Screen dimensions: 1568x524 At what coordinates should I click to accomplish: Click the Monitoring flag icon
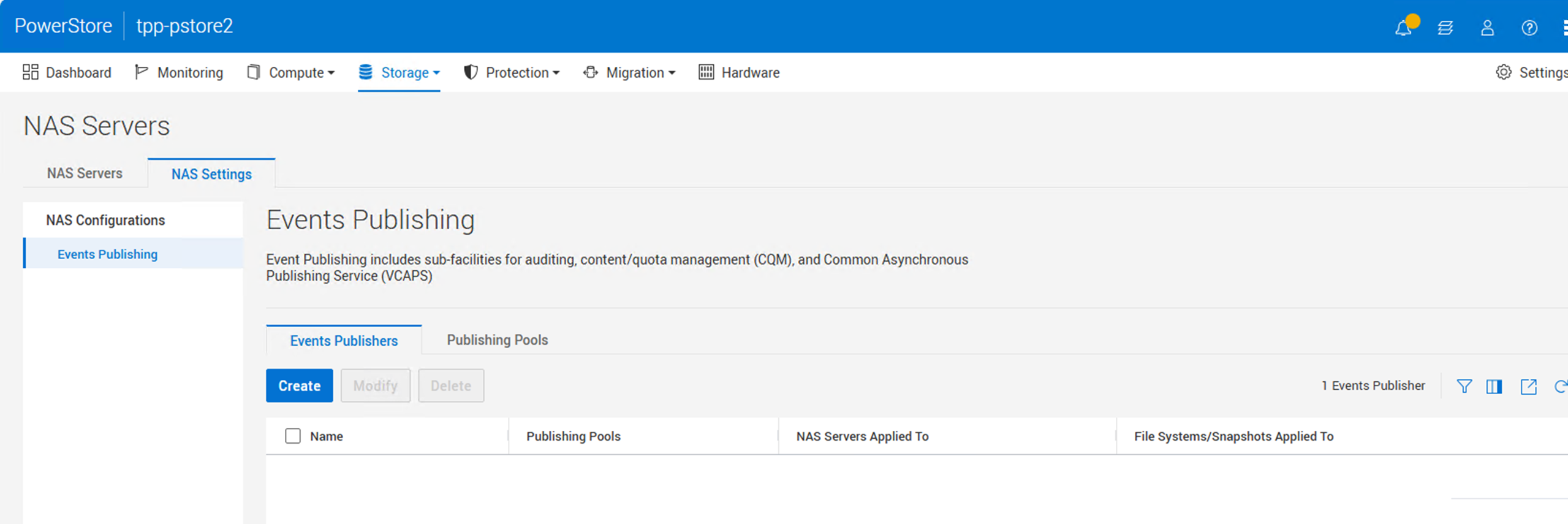(x=141, y=72)
